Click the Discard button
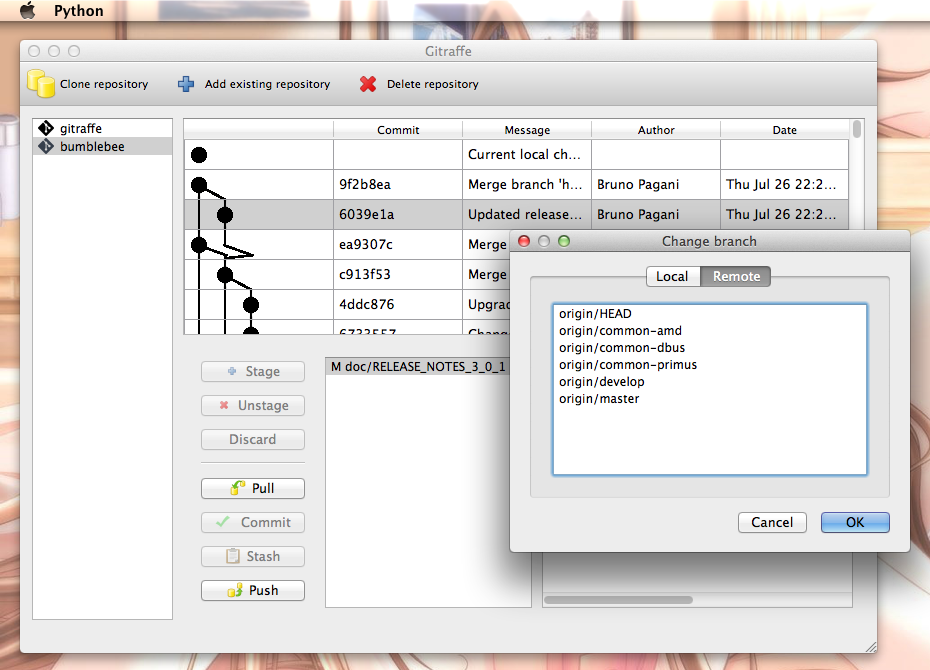Viewport: 930px width, 670px height. [253, 439]
